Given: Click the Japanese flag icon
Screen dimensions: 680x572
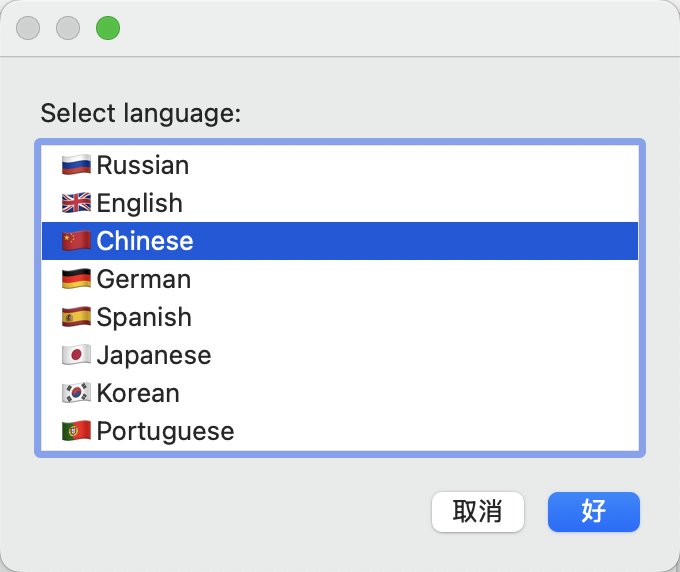Looking at the screenshot, I should 76,355.
